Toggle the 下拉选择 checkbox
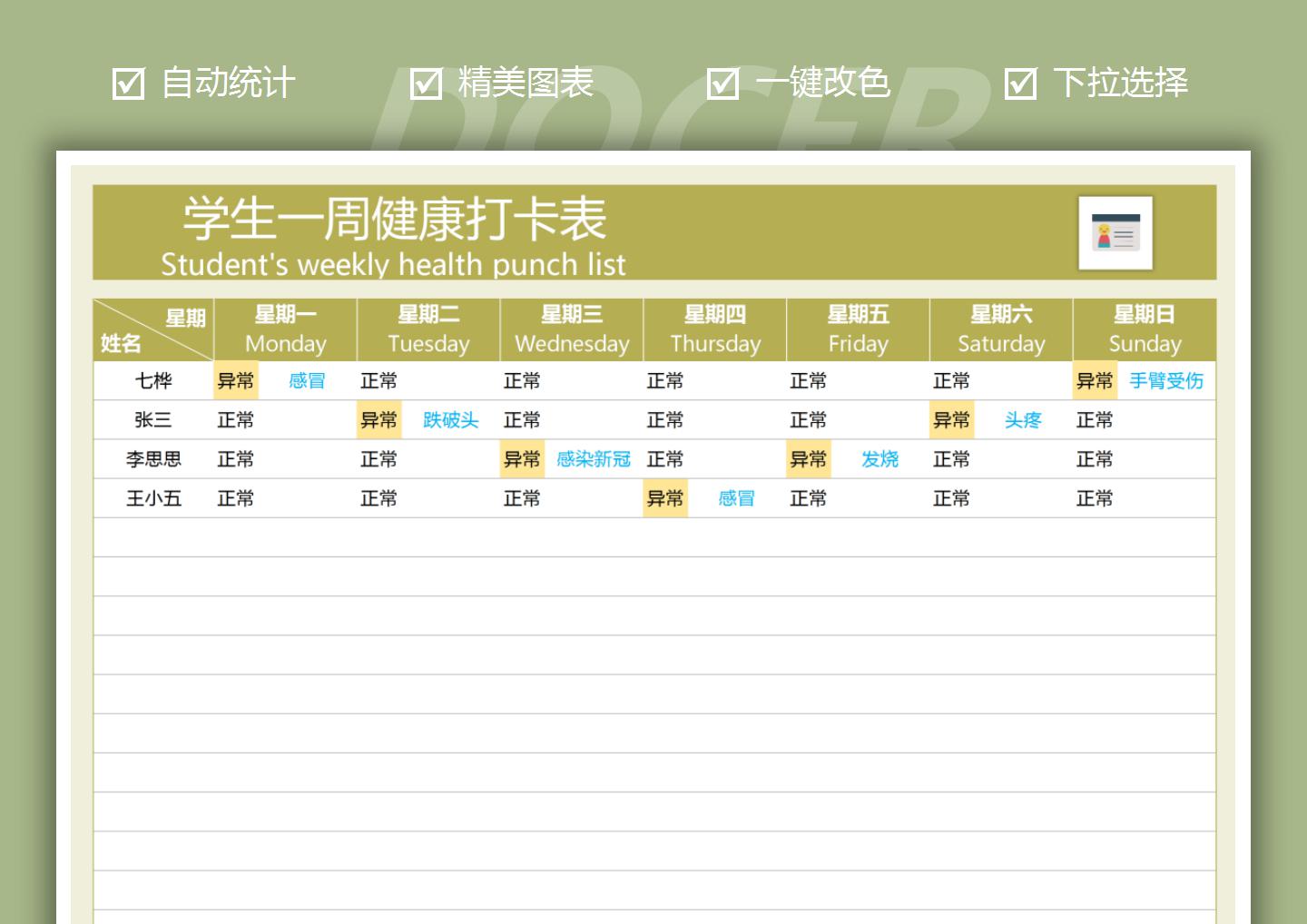Image resolution: width=1307 pixels, height=924 pixels. 1020,84
